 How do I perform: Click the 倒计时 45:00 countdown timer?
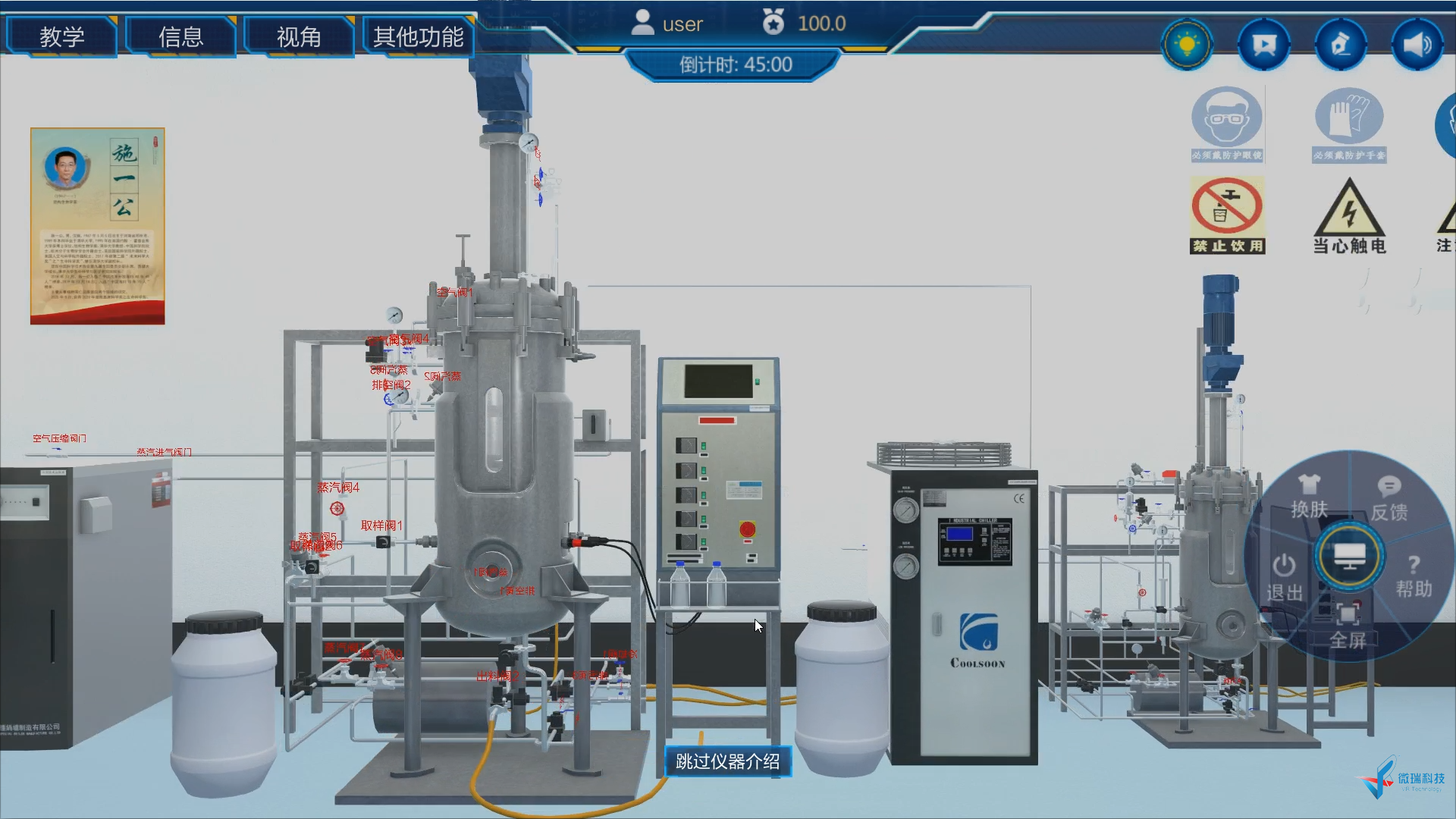pyautogui.click(x=736, y=64)
